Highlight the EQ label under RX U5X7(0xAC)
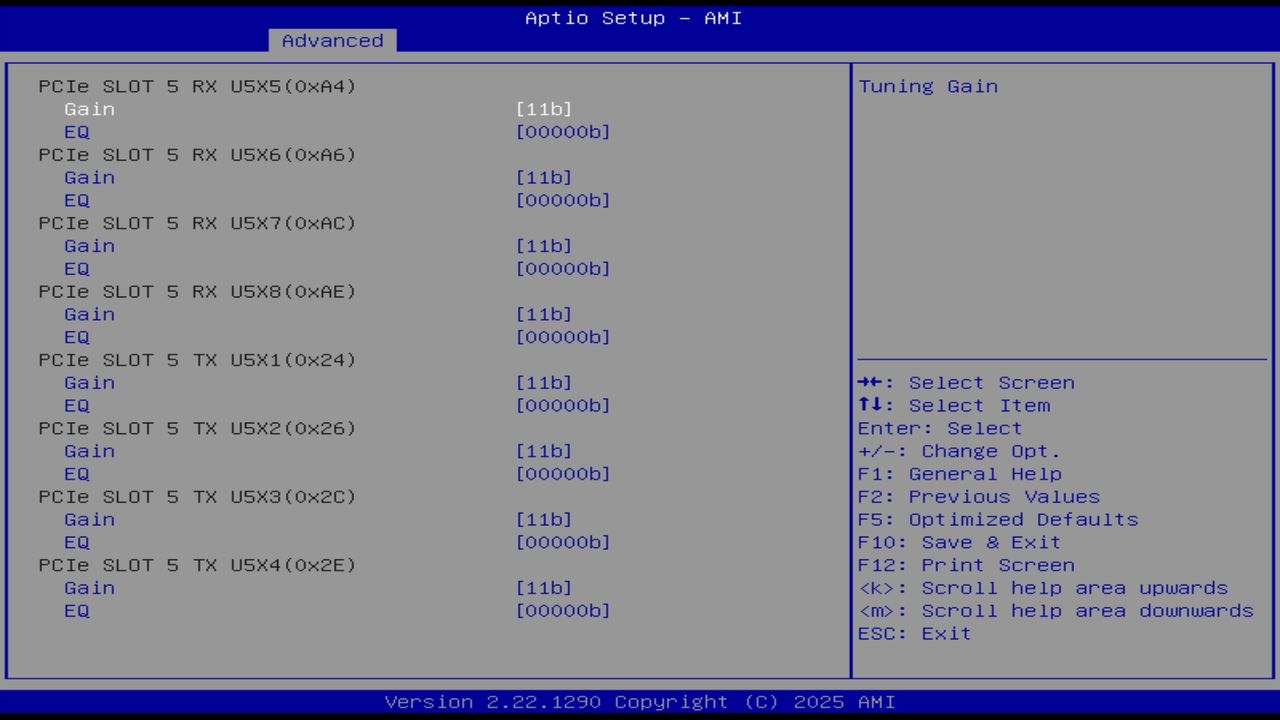This screenshot has height=720, width=1280. point(77,269)
